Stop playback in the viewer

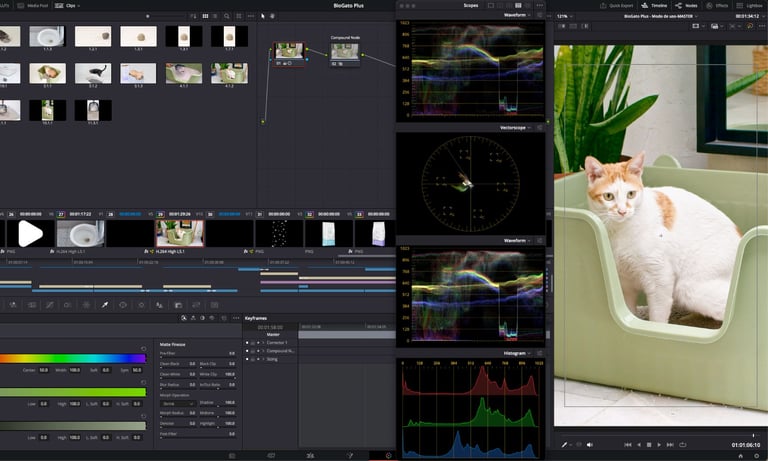click(649, 445)
